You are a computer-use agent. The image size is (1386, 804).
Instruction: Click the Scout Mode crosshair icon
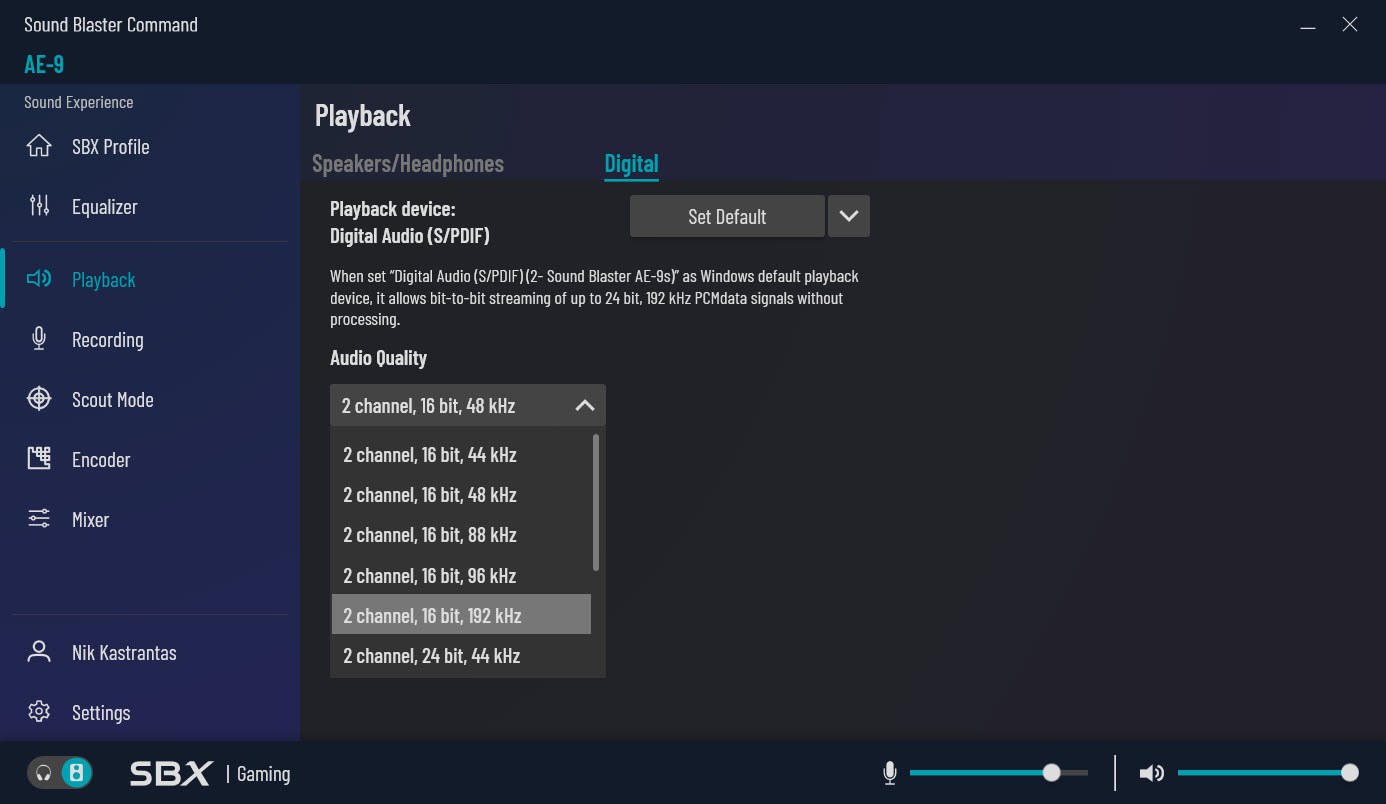click(x=39, y=399)
